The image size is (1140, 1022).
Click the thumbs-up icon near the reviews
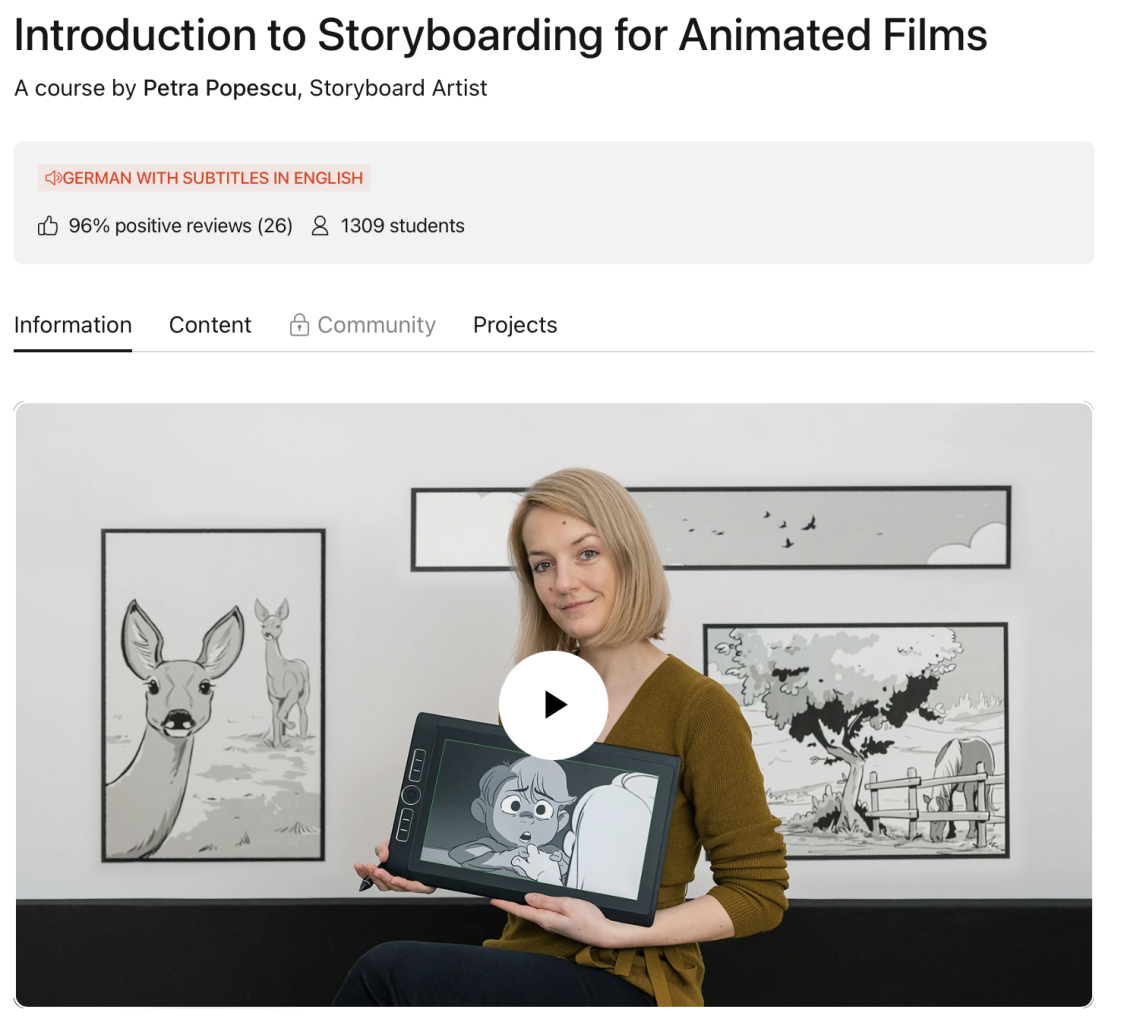[47, 226]
